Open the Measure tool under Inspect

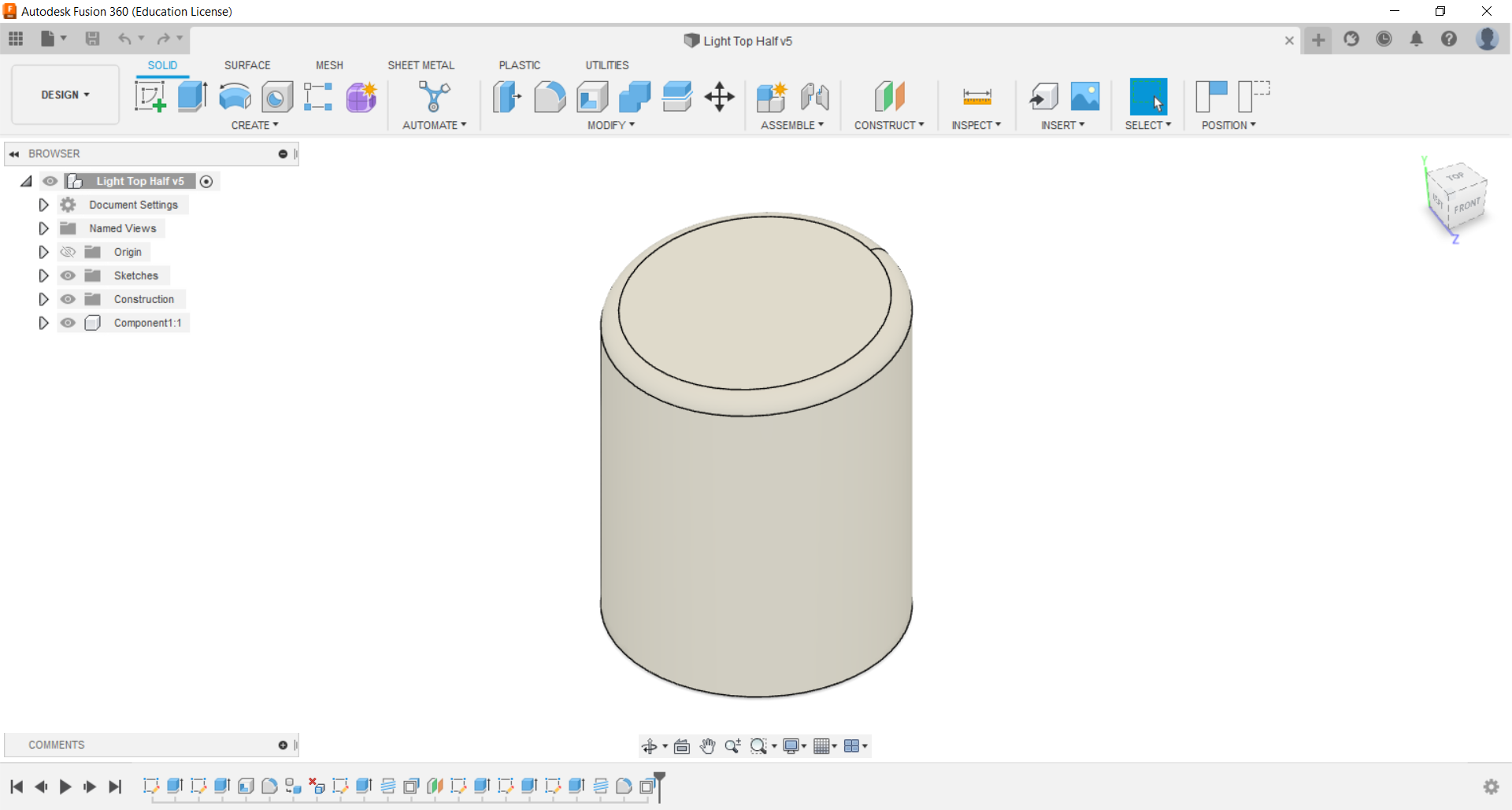pos(976,97)
